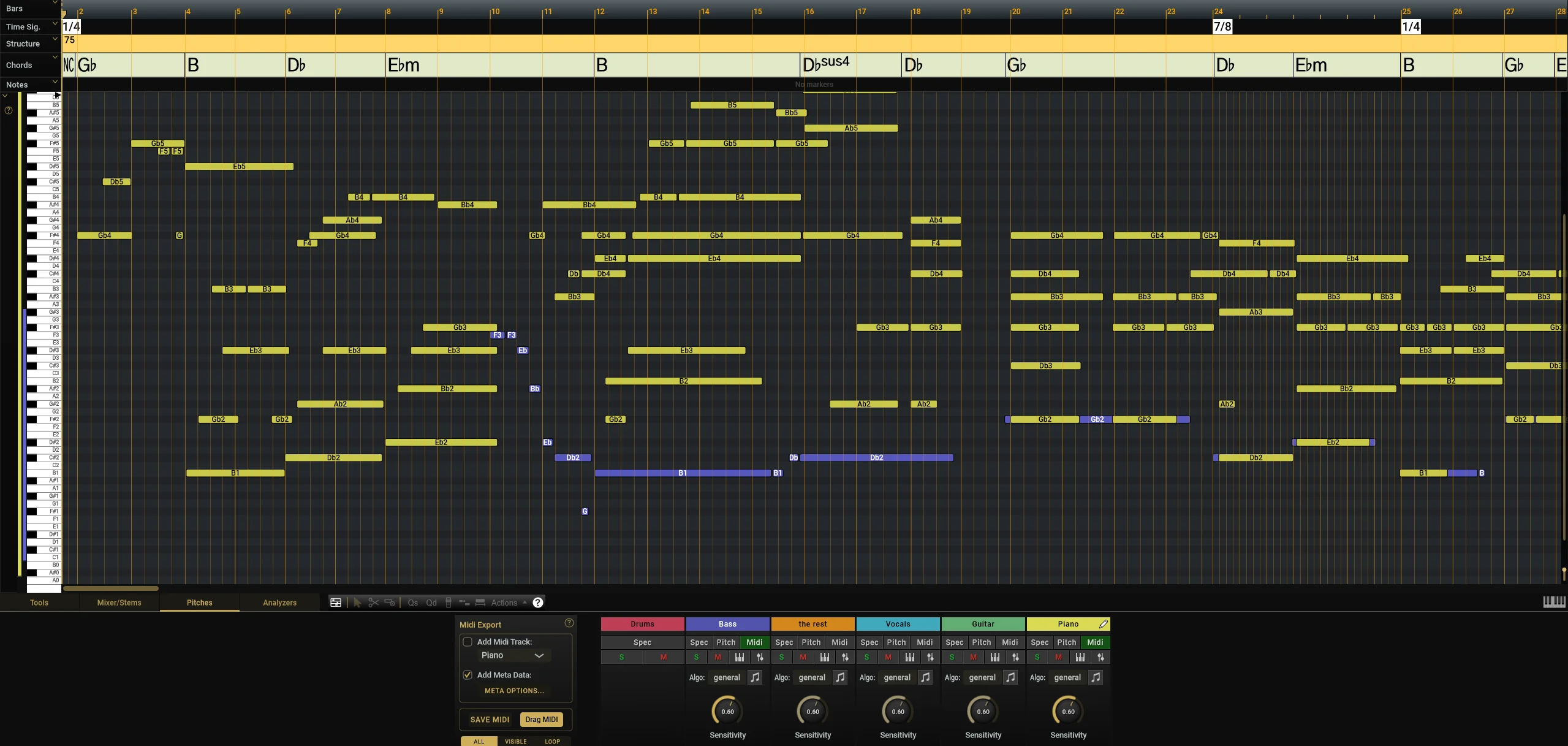
Task: Open Guitar track piano keys icon
Action: pos(995,657)
